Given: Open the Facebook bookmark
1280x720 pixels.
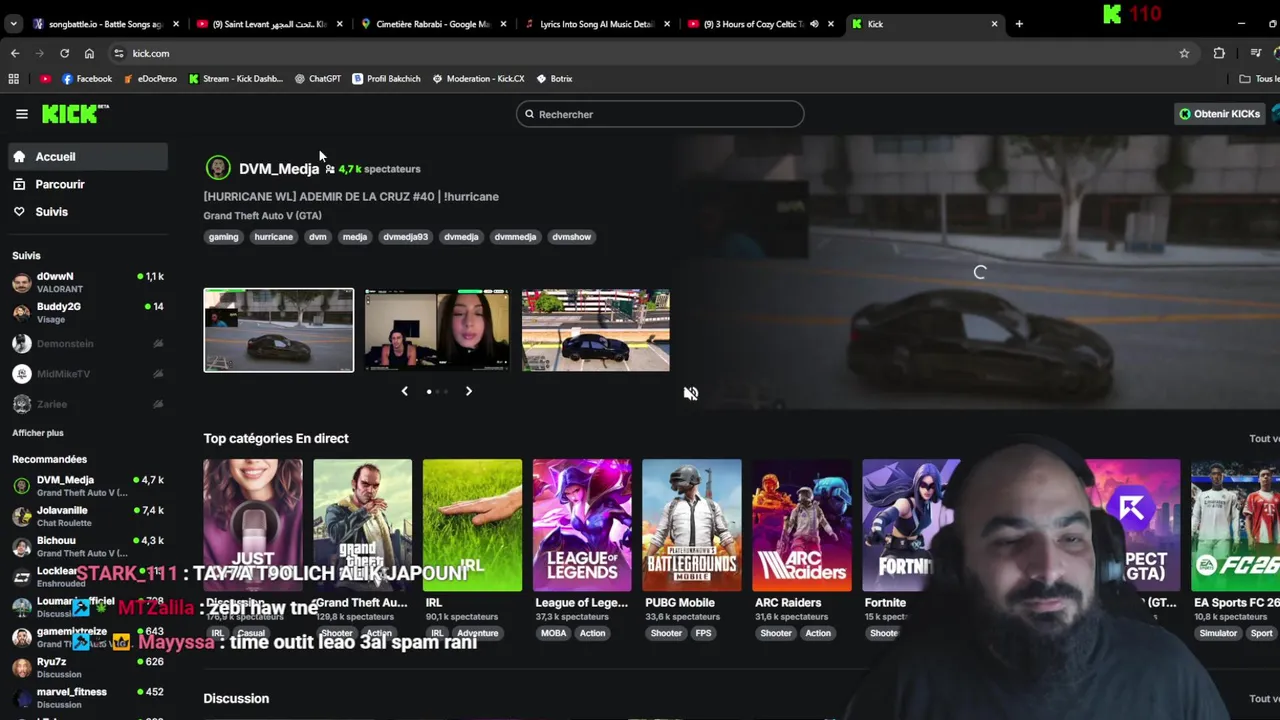Looking at the screenshot, I should click(x=87, y=78).
